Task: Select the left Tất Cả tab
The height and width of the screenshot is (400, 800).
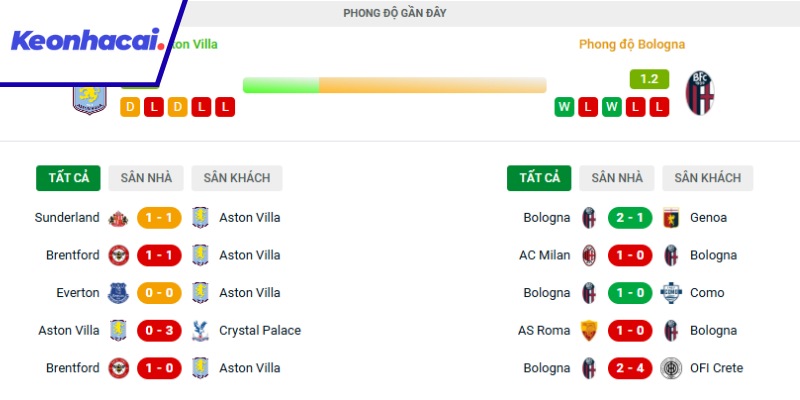Action: 68,178
